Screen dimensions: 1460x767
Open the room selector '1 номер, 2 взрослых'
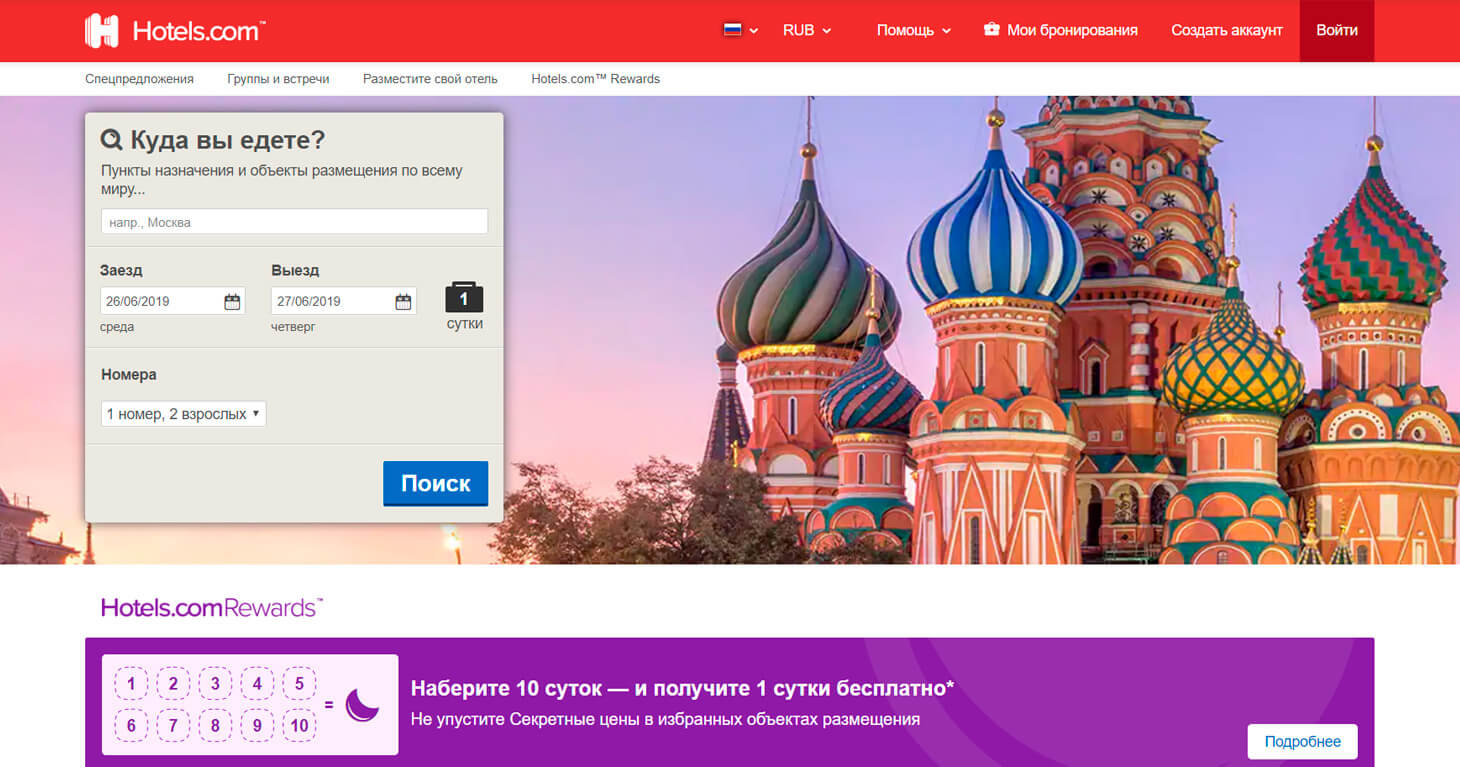pos(183,412)
